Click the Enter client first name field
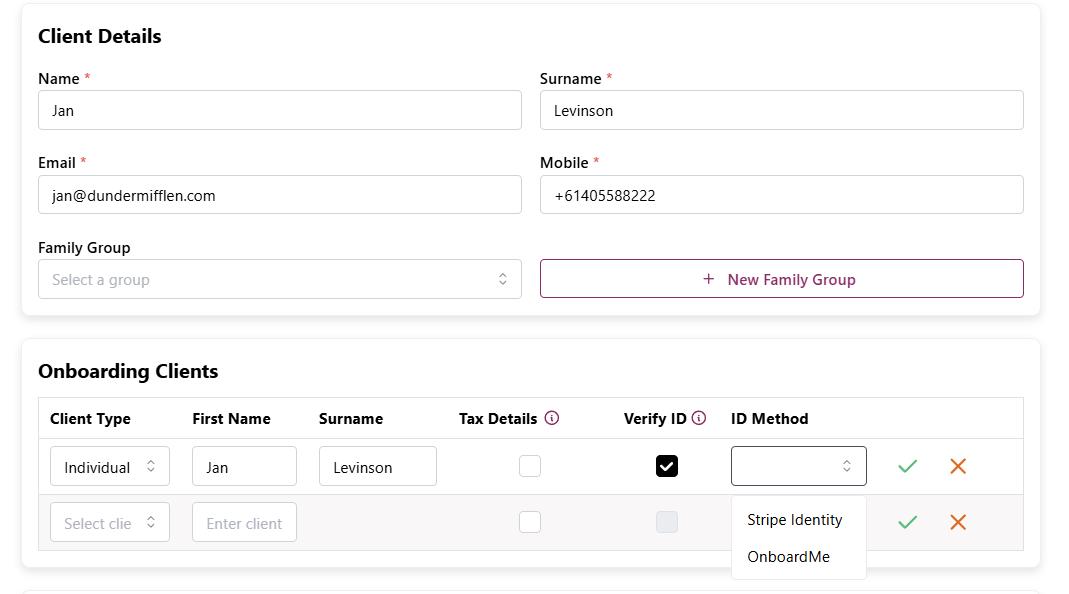This screenshot has height=594, width=1069. [244, 522]
